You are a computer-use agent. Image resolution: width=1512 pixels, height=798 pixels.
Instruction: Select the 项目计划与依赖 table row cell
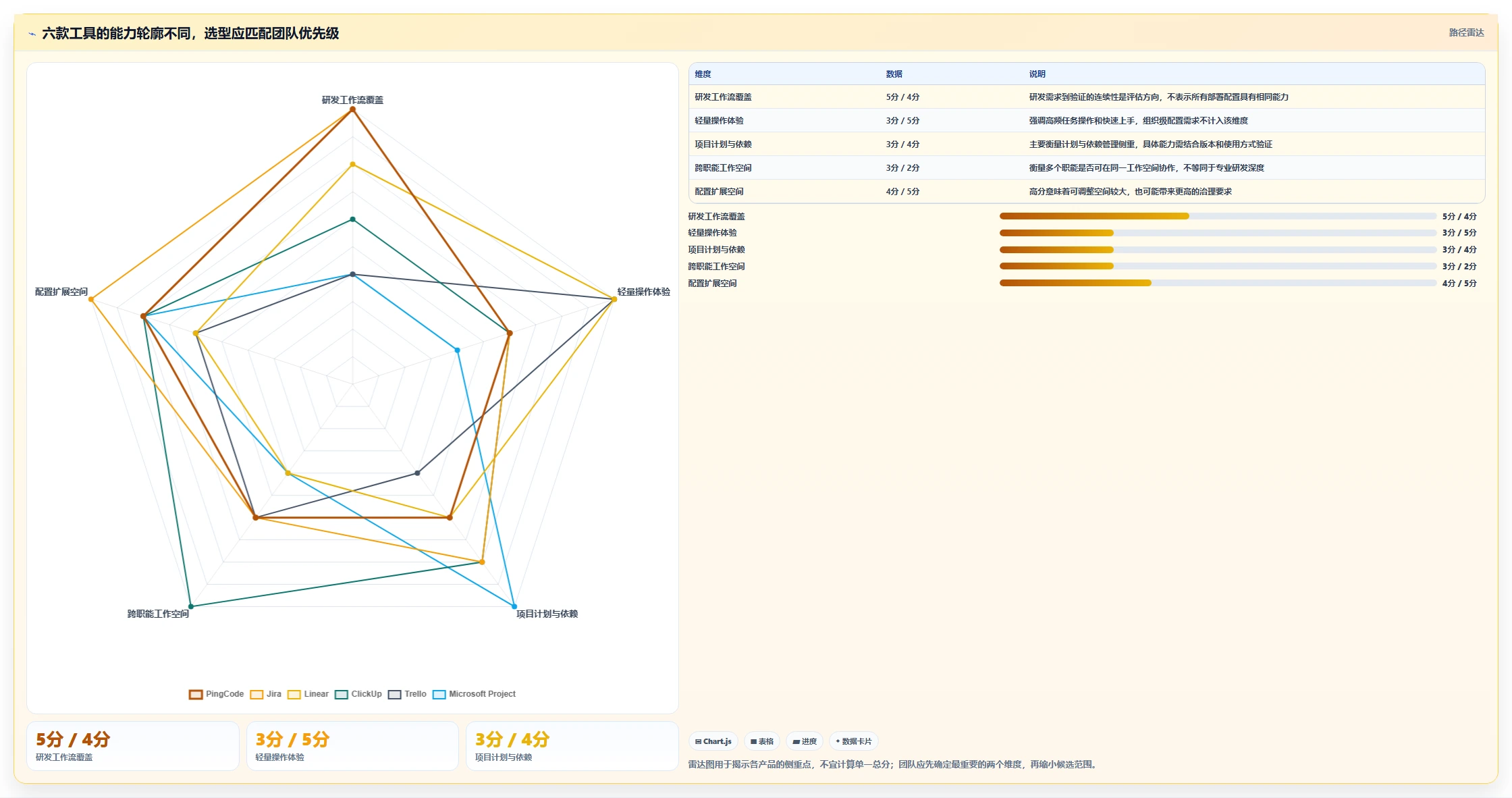tap(723, 144)
